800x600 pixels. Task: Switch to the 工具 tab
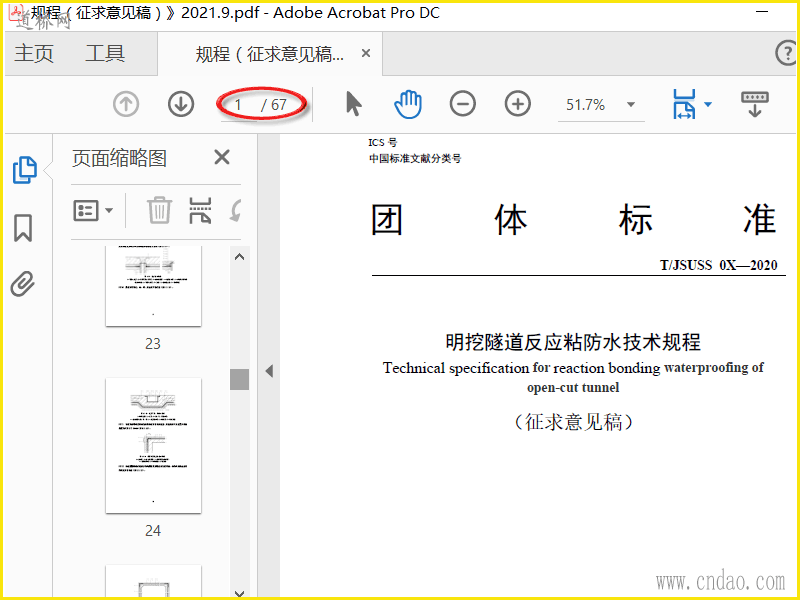coord(105,53)
